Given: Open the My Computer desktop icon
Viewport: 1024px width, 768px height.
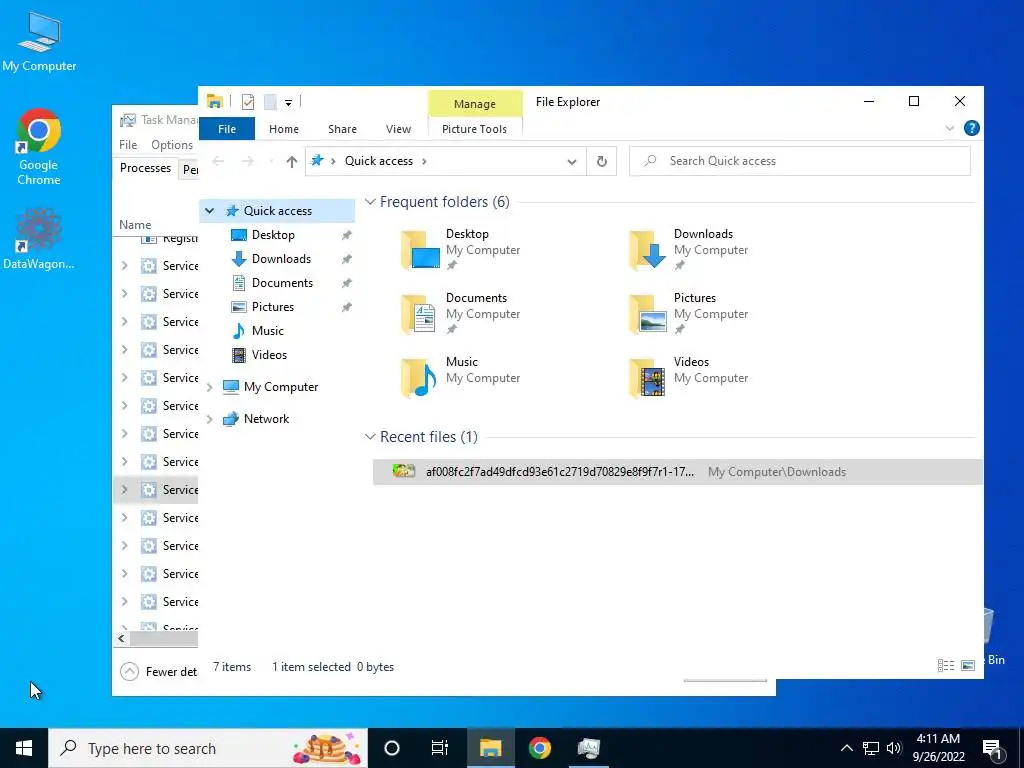Looking at the screenshot, I should pos(39,40).
